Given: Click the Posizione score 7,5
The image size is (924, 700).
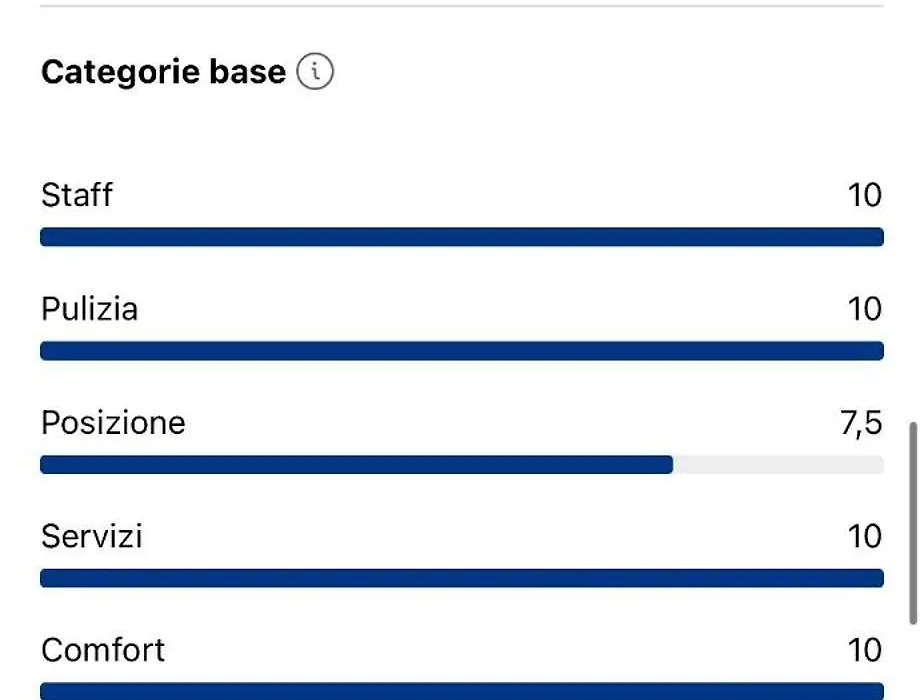Looking at the screenshot, I should 861,423.
